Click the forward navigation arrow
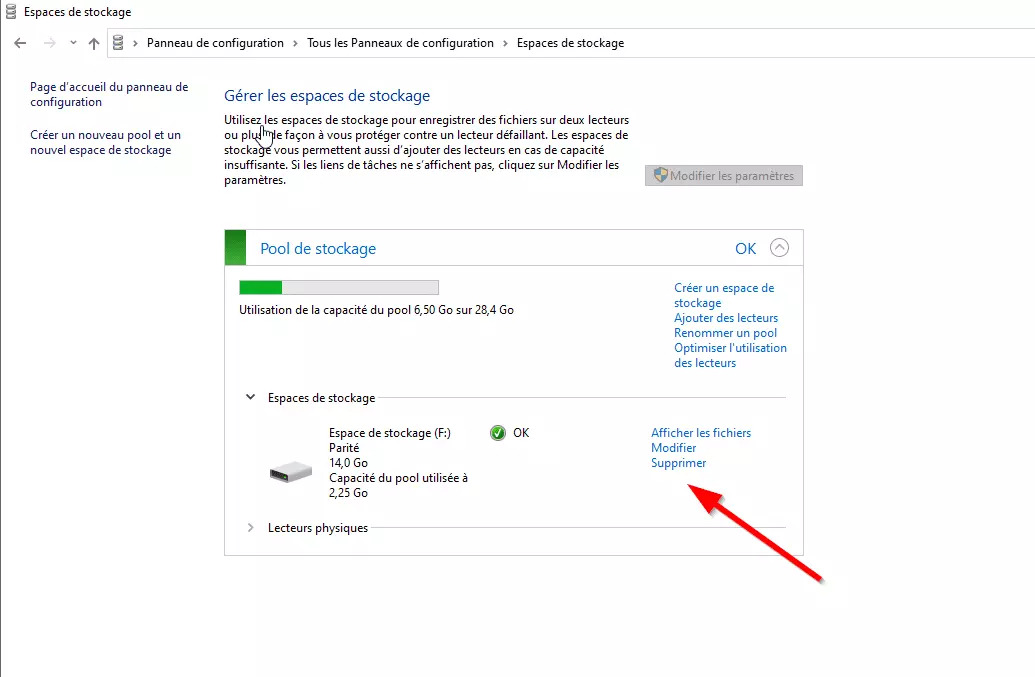1035x677 pixels. 48,43
